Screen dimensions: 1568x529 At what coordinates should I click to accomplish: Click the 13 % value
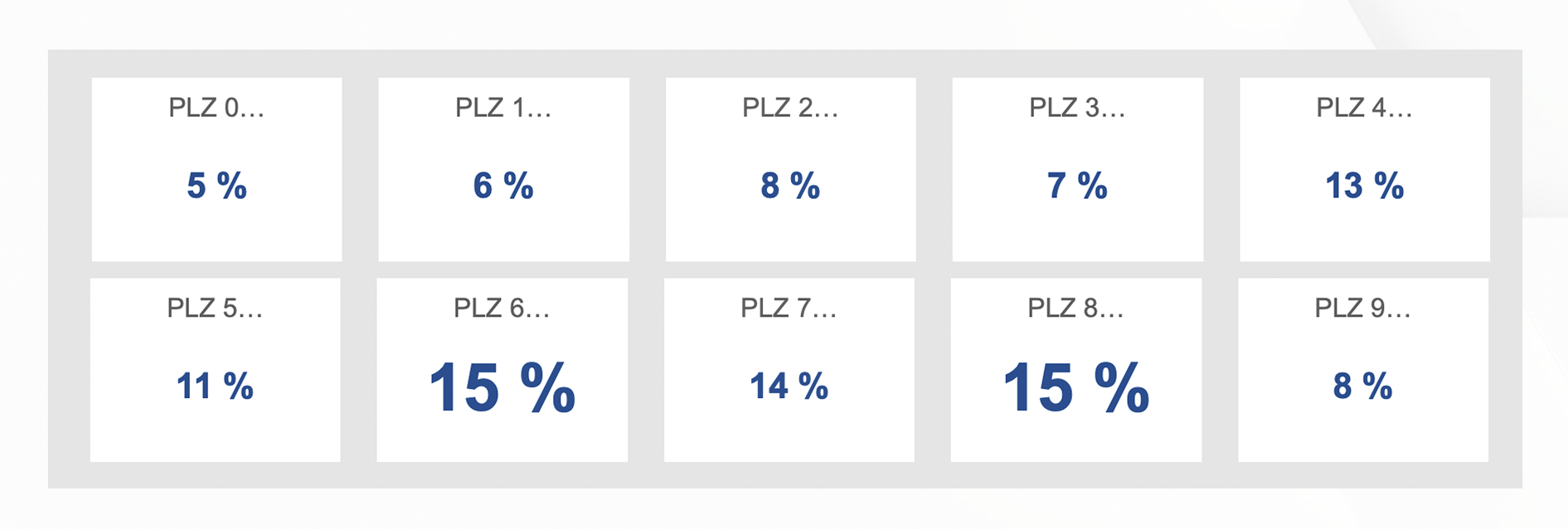pyautogui.click(x=1364, y=186)
